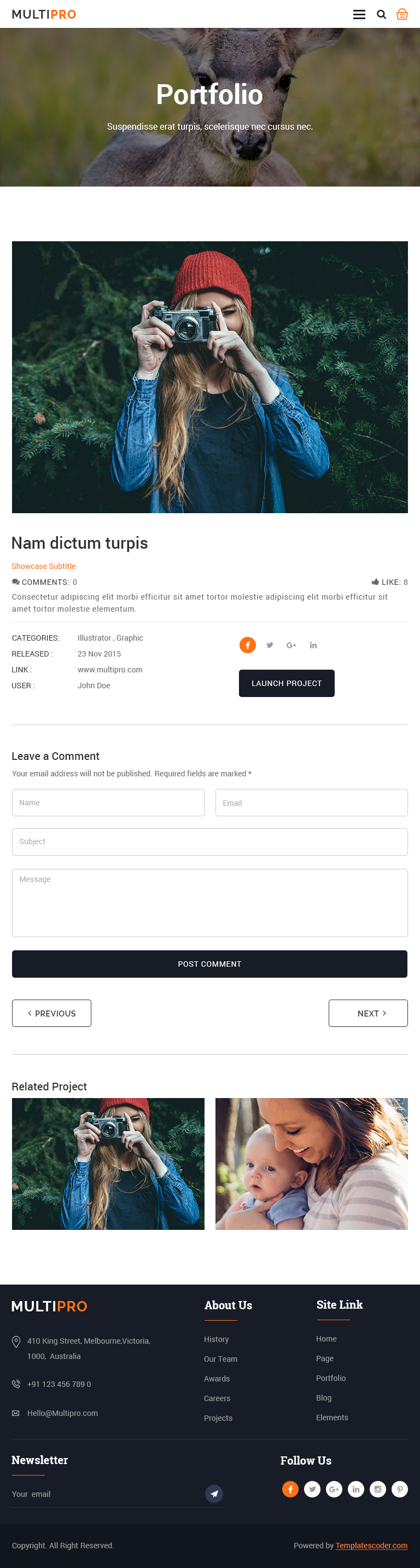
Task: Open the orange shopping basket icon
Action: [x=402, y=14]
